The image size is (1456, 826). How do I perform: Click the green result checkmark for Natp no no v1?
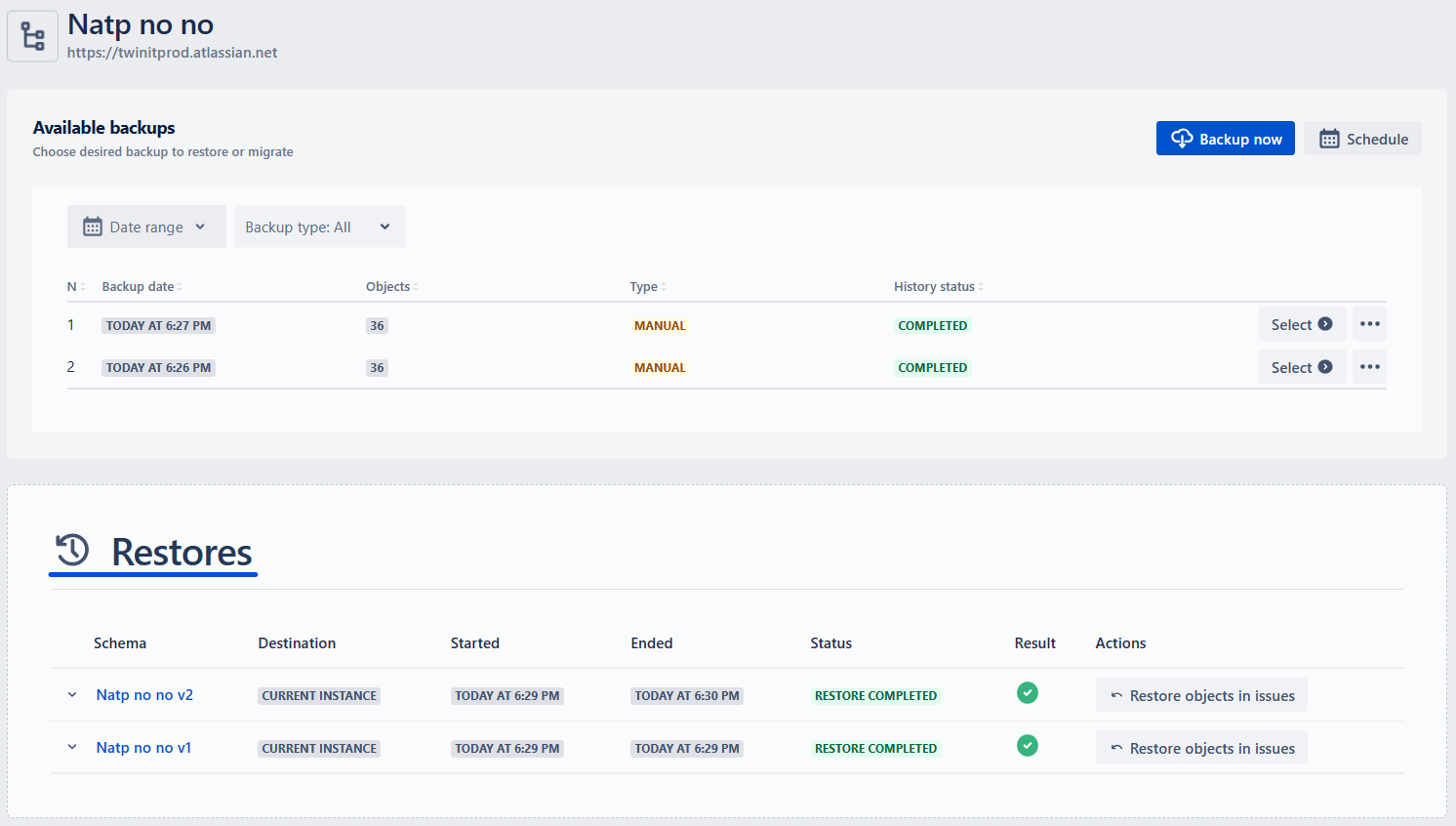click(1028, 746)
